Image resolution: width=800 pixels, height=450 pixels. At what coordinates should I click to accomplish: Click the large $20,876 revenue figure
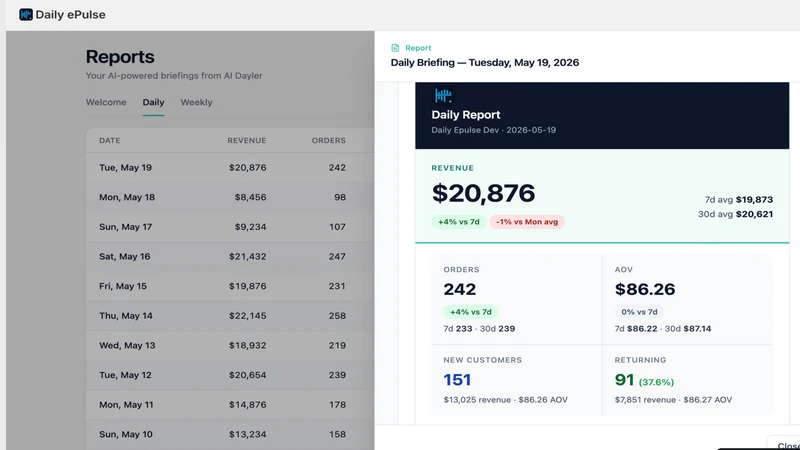coord(483,193)
